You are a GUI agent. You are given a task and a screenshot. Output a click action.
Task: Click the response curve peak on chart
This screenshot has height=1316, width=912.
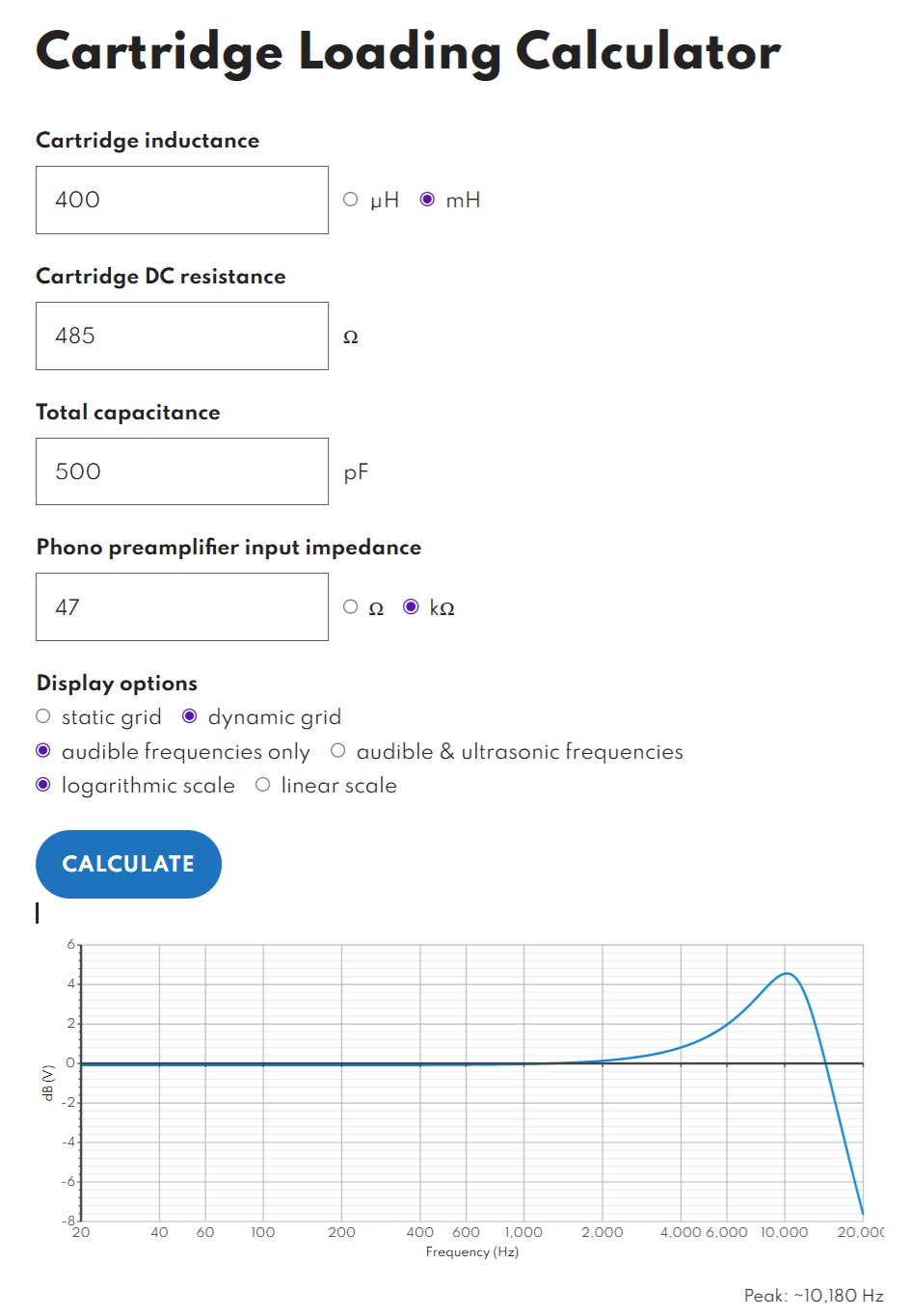click(787, 974)
